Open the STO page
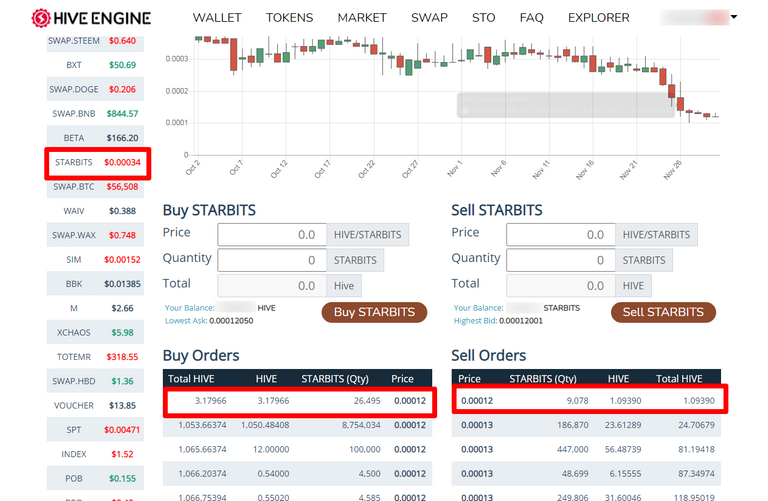 pyautogui.click(x=483, y=18)
